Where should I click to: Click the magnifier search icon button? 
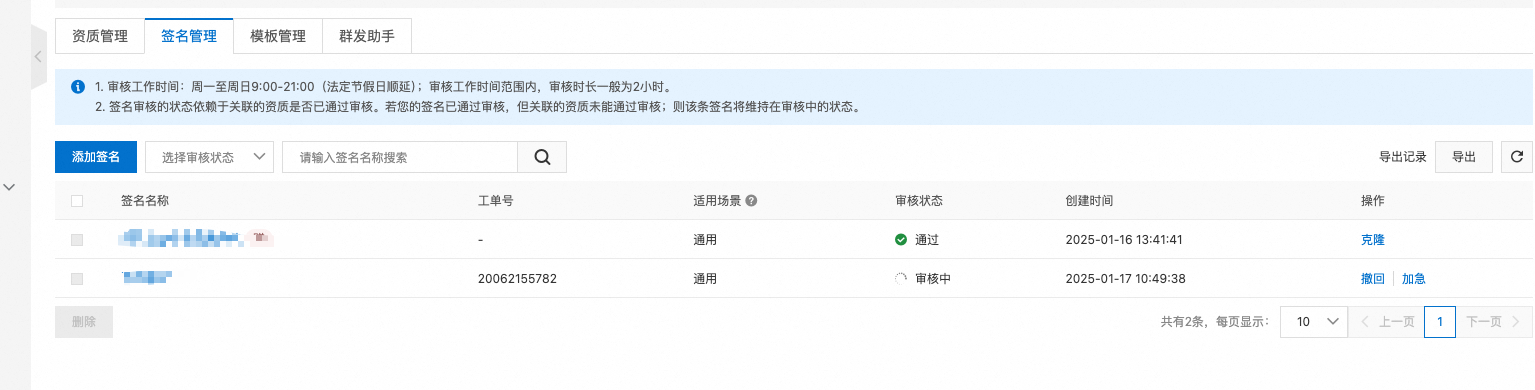coord(542,157)
